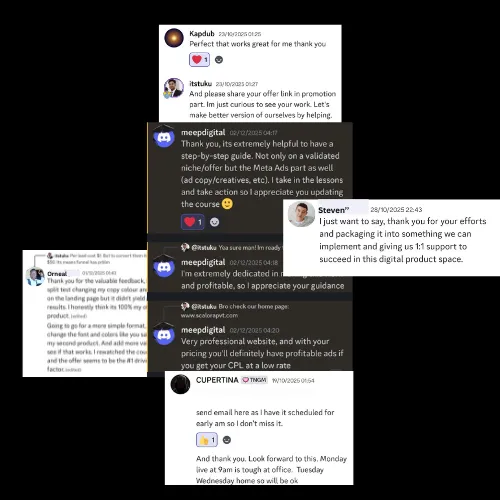Click meepdigital's Discord avatar on first message
Screen dimensions: 500x500
tap(164, 137)
